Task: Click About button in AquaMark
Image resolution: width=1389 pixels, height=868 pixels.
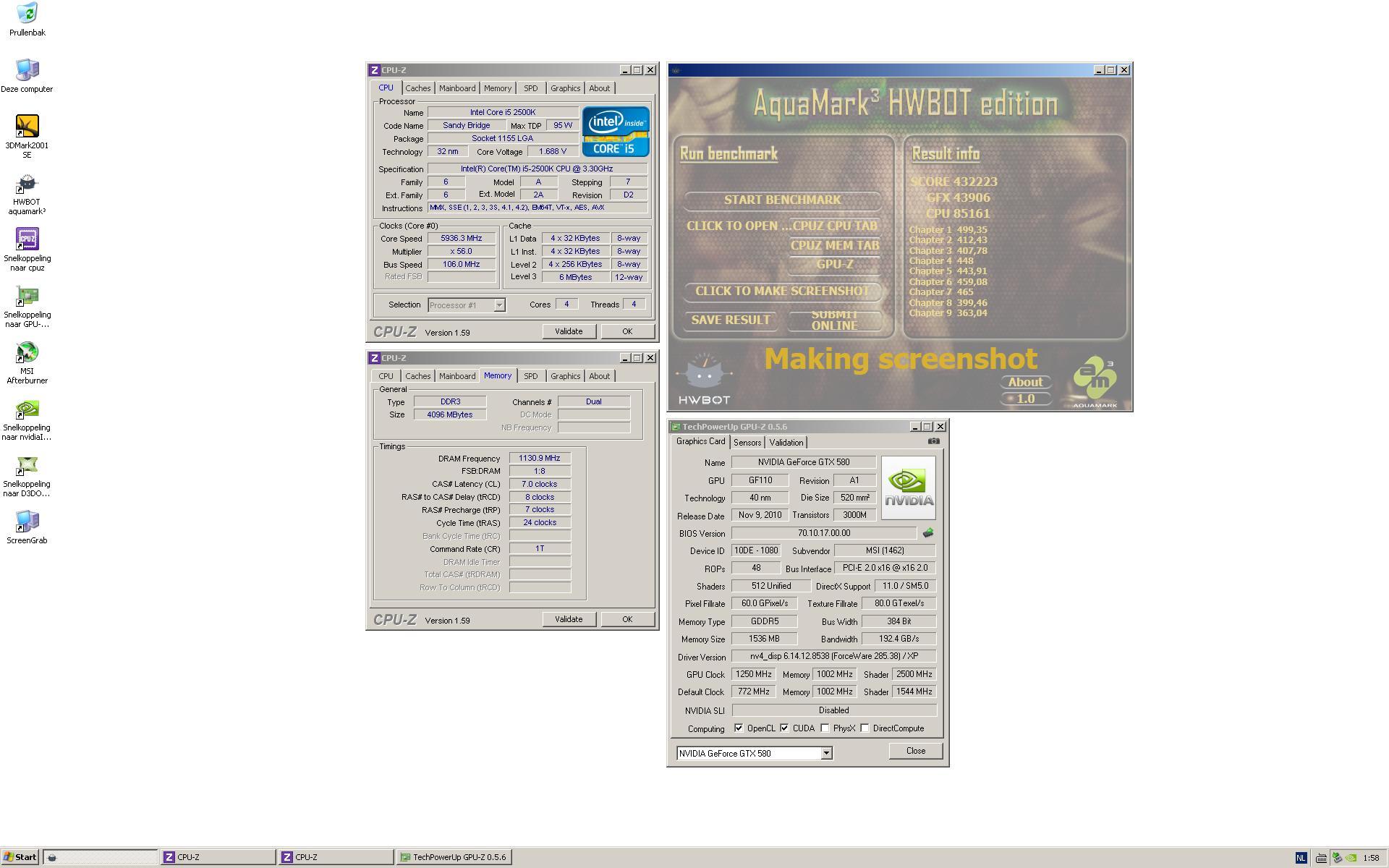Action: tap(1025, 382)
